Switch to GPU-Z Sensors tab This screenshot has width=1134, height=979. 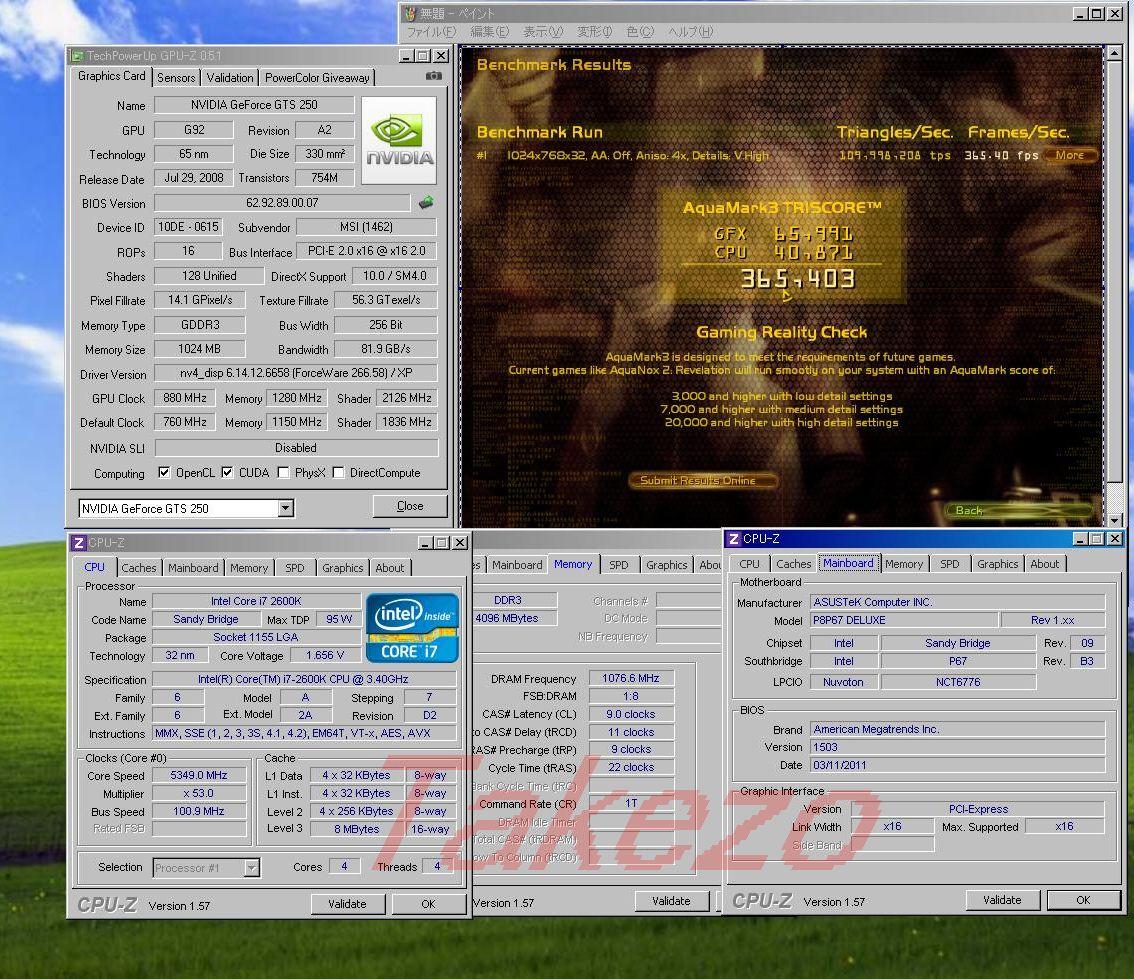click(176, 77)
